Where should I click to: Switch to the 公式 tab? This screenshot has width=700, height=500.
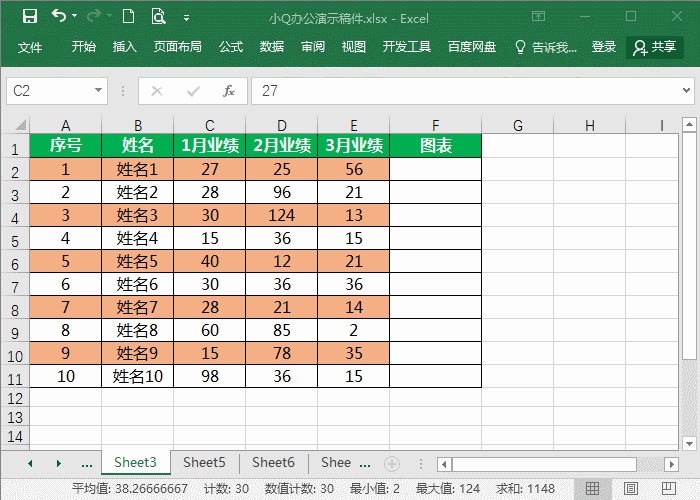click(x=231, y=47)
